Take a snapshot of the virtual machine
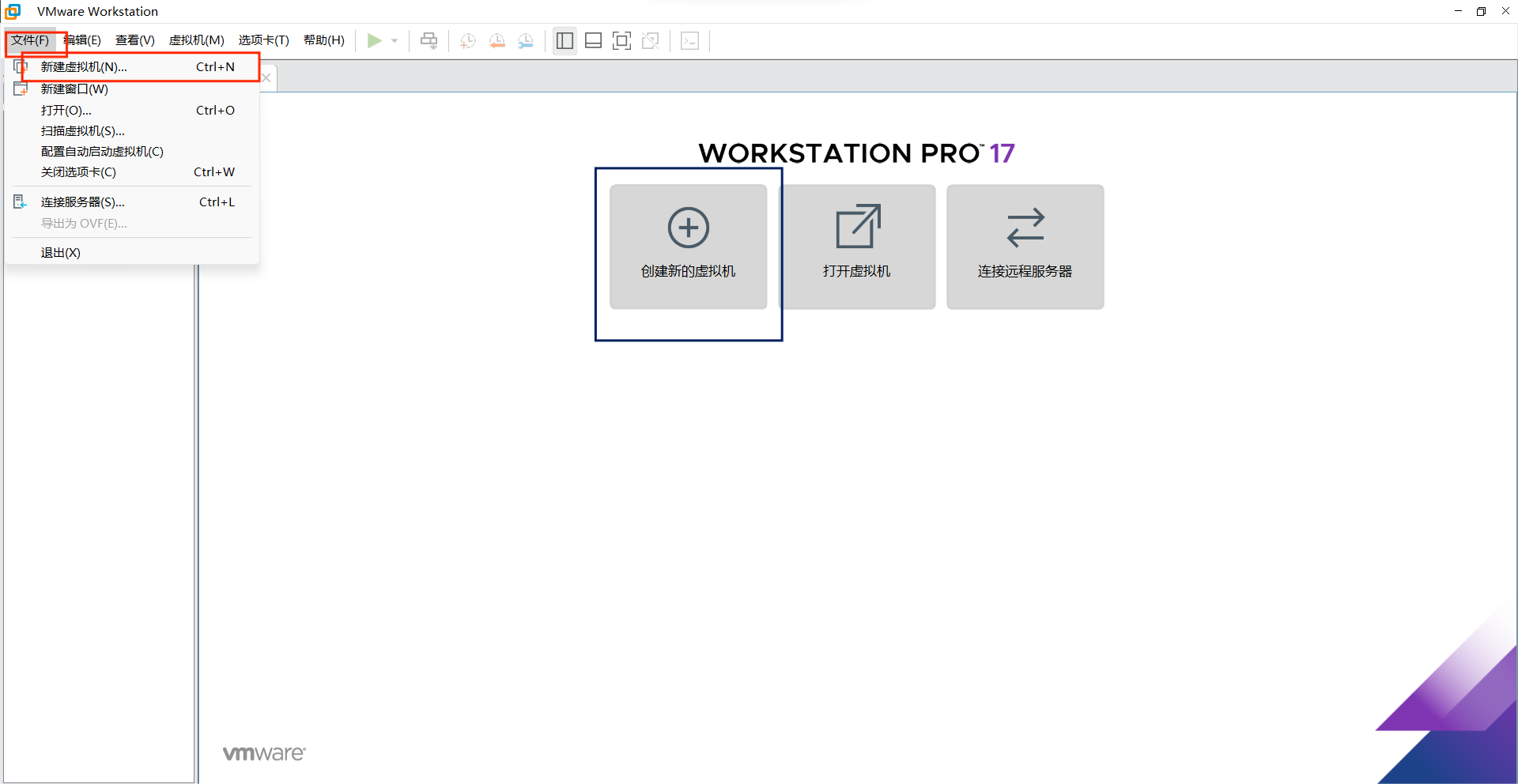Screen dimensions: 1518x784 click(x=467, y=40)
